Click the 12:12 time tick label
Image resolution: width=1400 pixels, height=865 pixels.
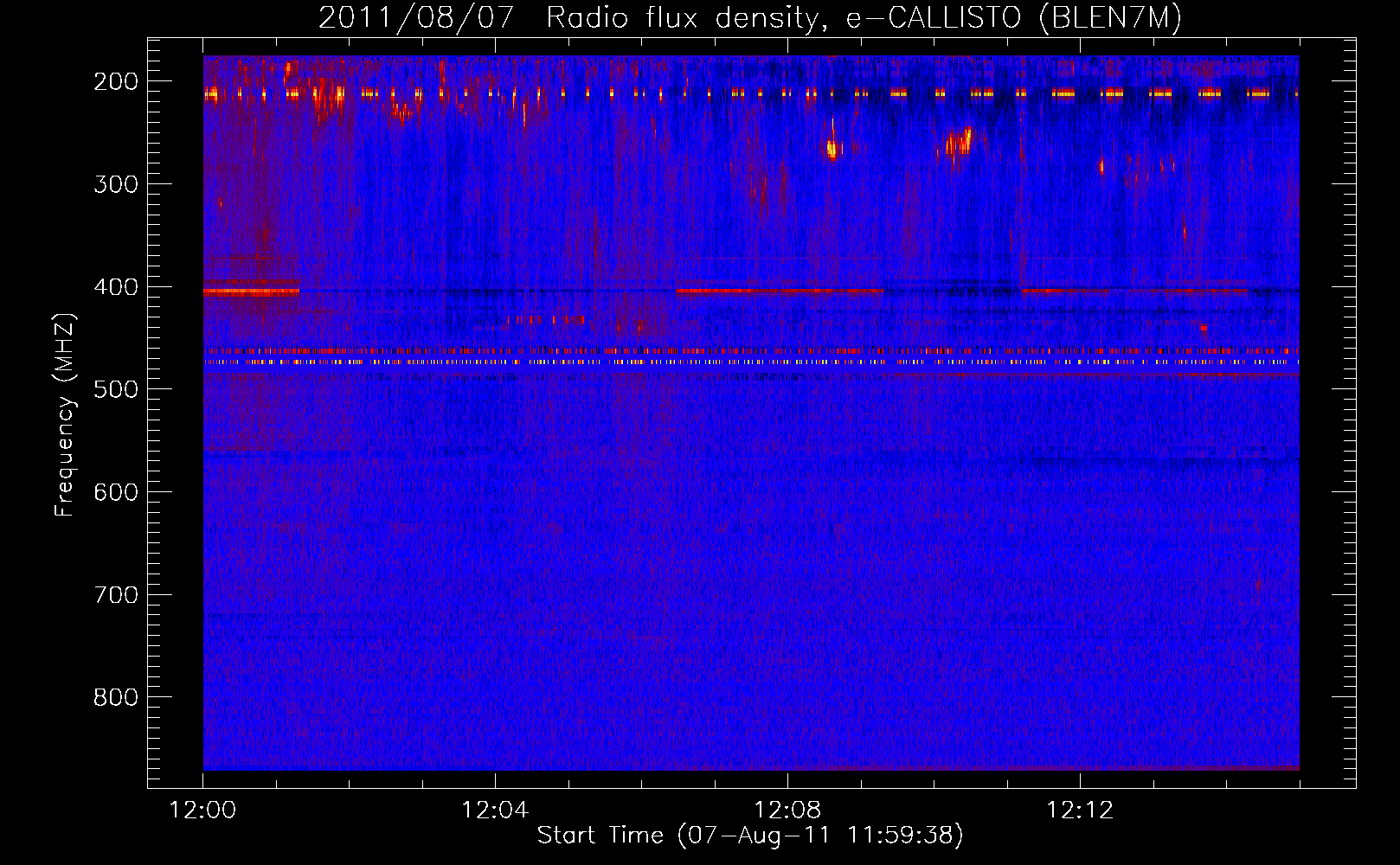point(1080,811)
